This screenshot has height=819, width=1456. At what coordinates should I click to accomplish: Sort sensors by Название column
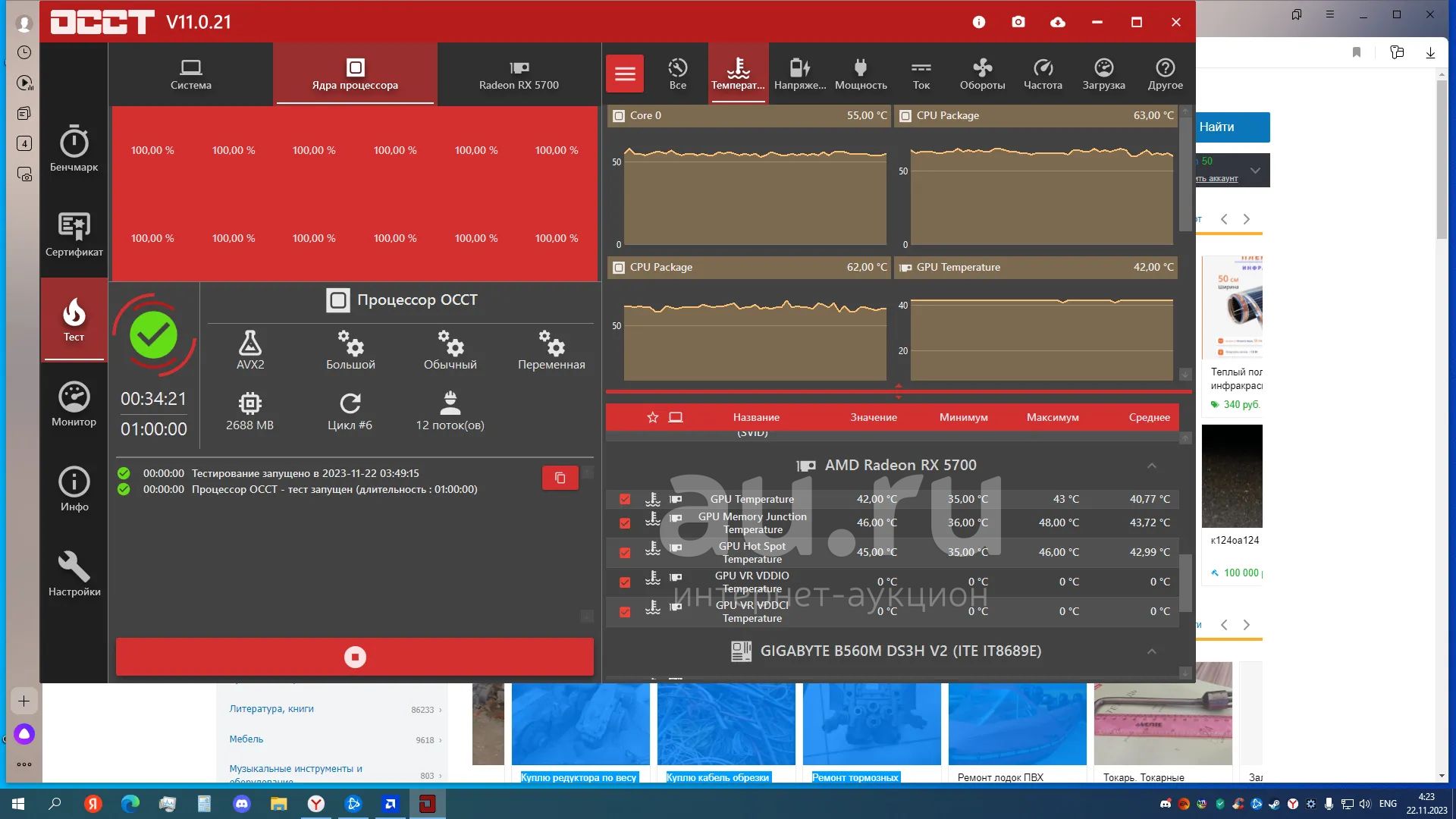click(x=756, y=417)
